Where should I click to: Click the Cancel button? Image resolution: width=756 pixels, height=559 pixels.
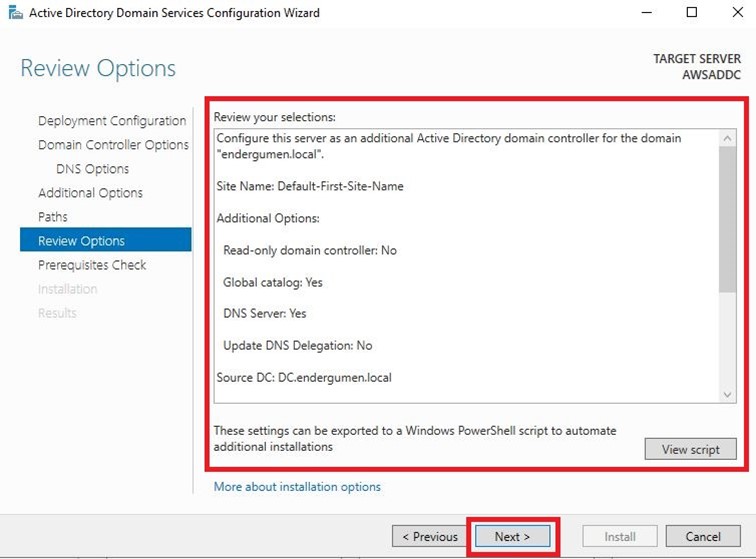pyautogui.click(x=703, y=536)
